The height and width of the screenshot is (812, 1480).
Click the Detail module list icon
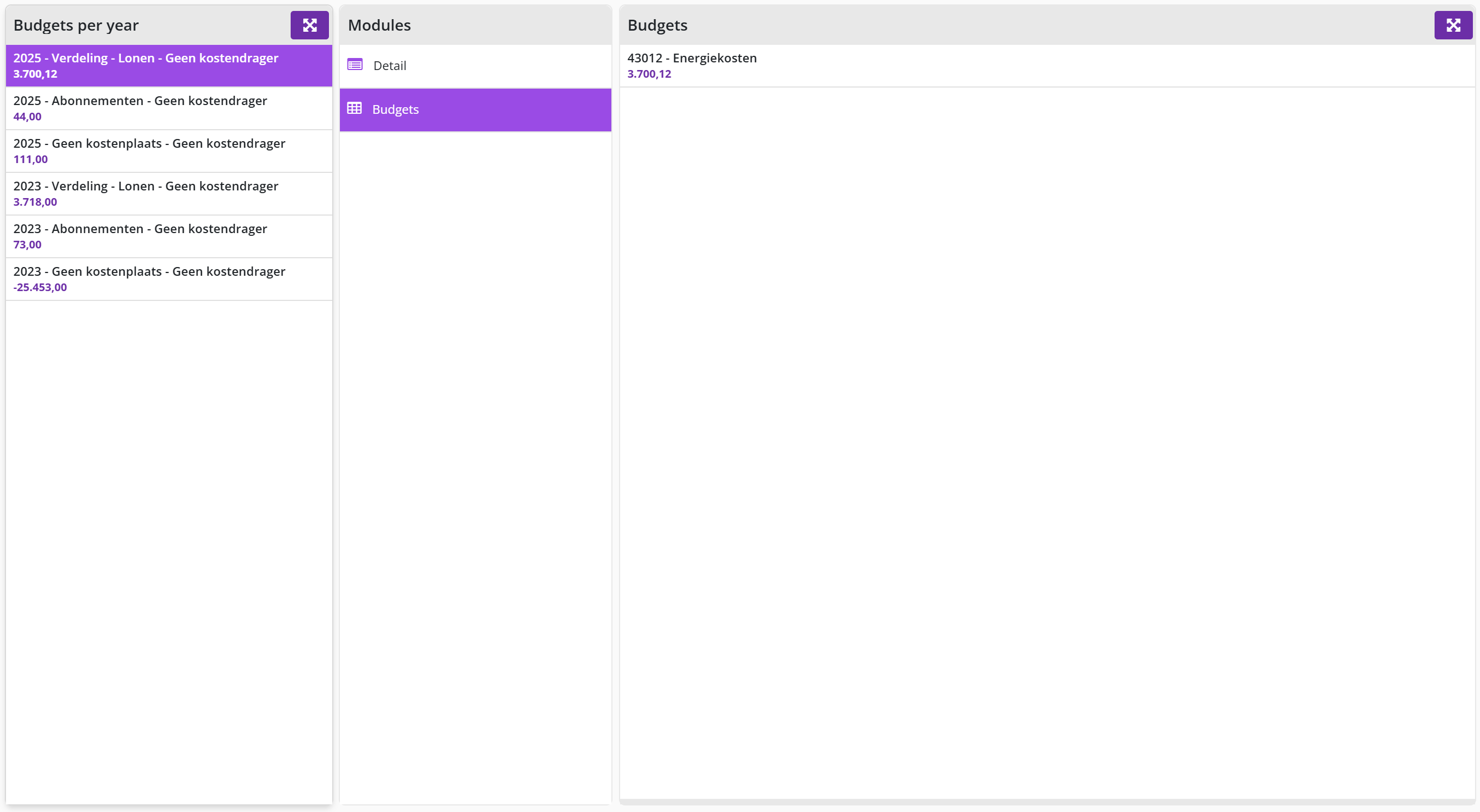coord(355,65)
